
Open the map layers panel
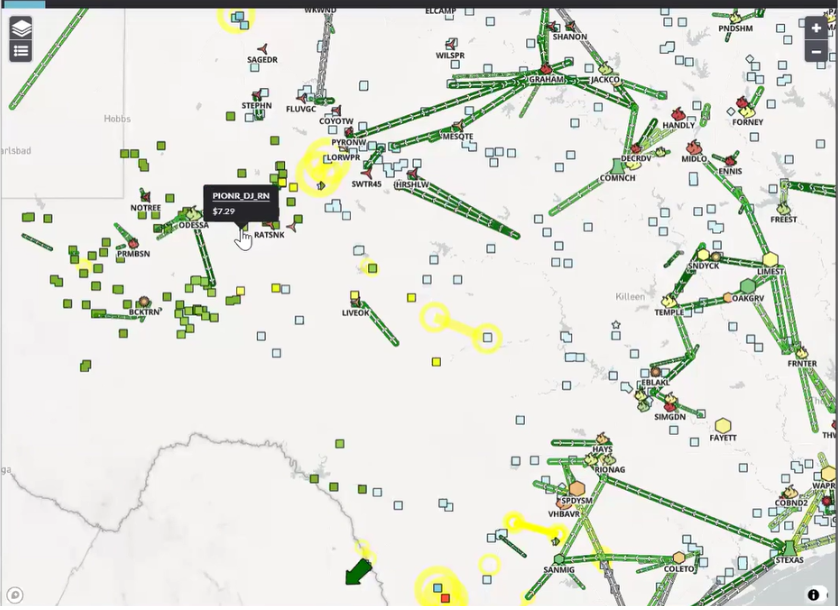21,27
